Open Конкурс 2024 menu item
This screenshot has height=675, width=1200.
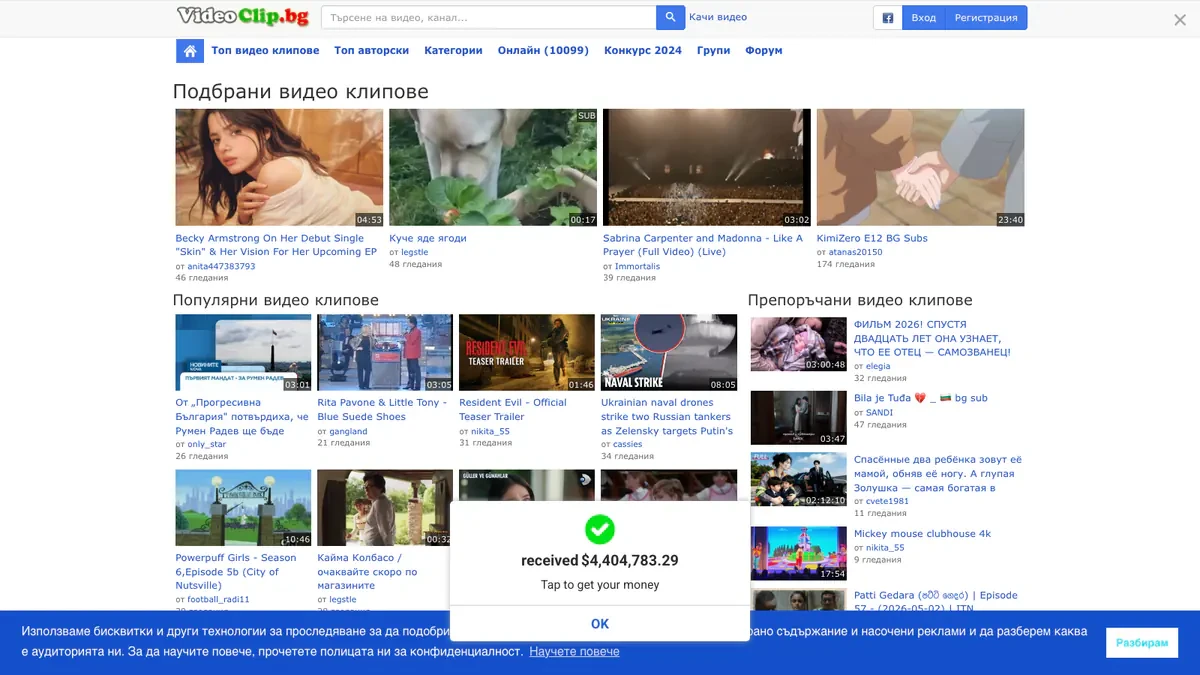tap(643, 50)
